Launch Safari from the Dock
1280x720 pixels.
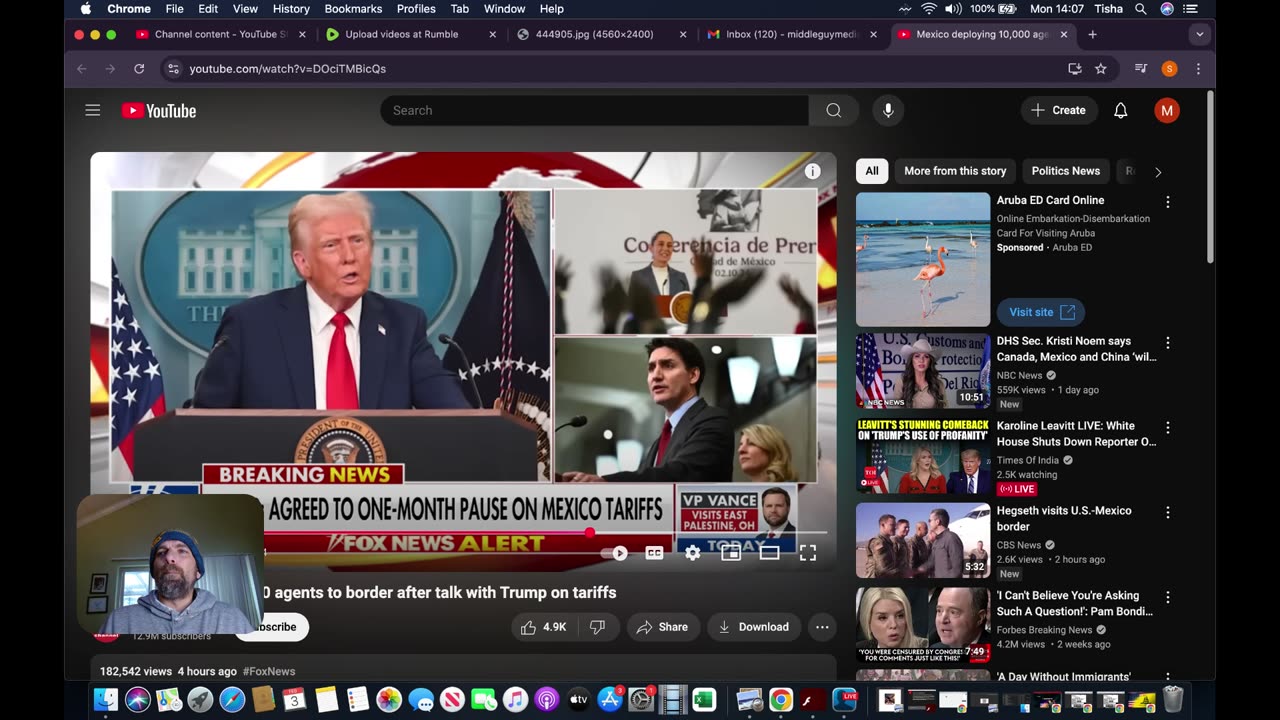click(x=232, y=699)
